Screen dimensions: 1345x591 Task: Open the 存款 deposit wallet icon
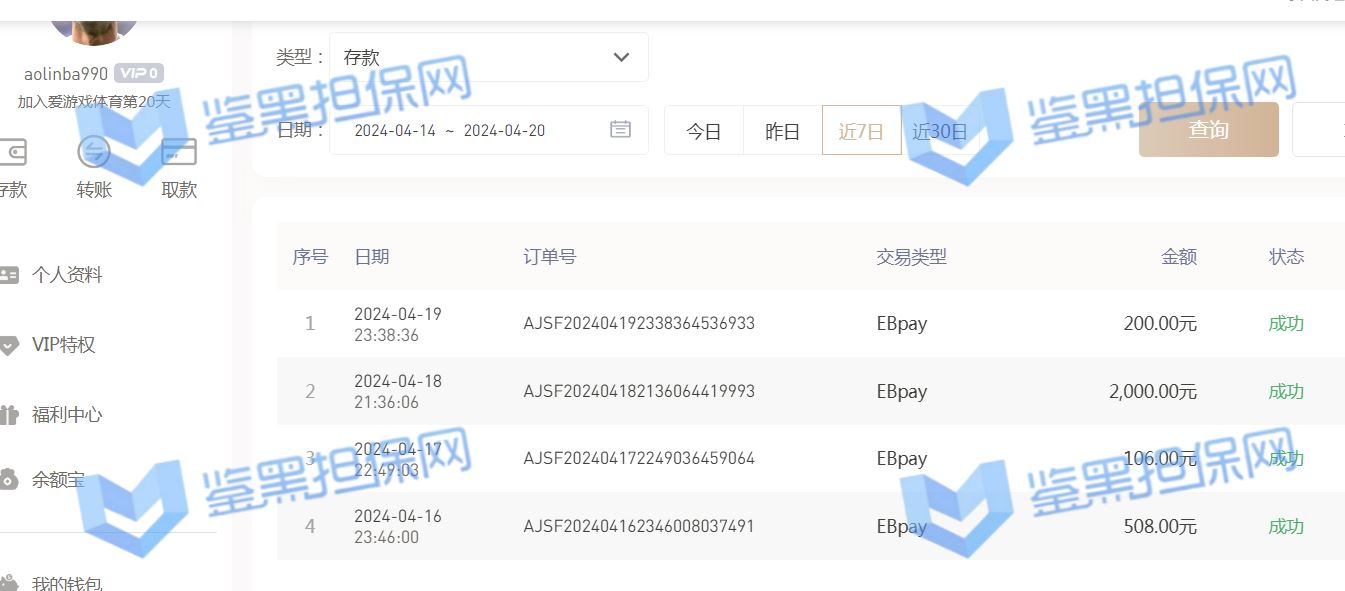pos(11,153)
